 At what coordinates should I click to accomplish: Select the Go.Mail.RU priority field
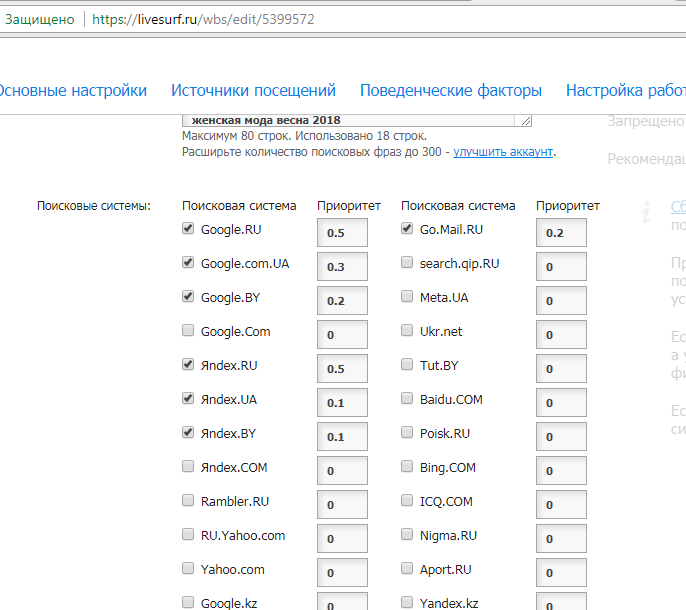pos(560,233)
